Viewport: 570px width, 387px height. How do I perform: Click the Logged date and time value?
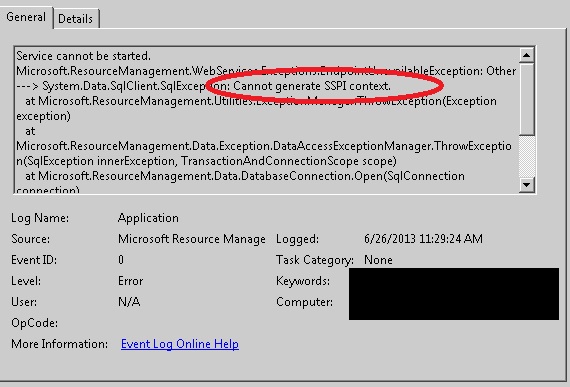423,239
